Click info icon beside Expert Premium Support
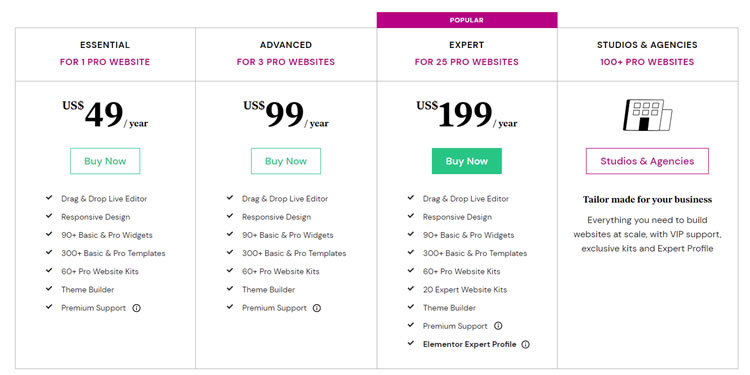The image size is (750, 375). coord(498,326)
